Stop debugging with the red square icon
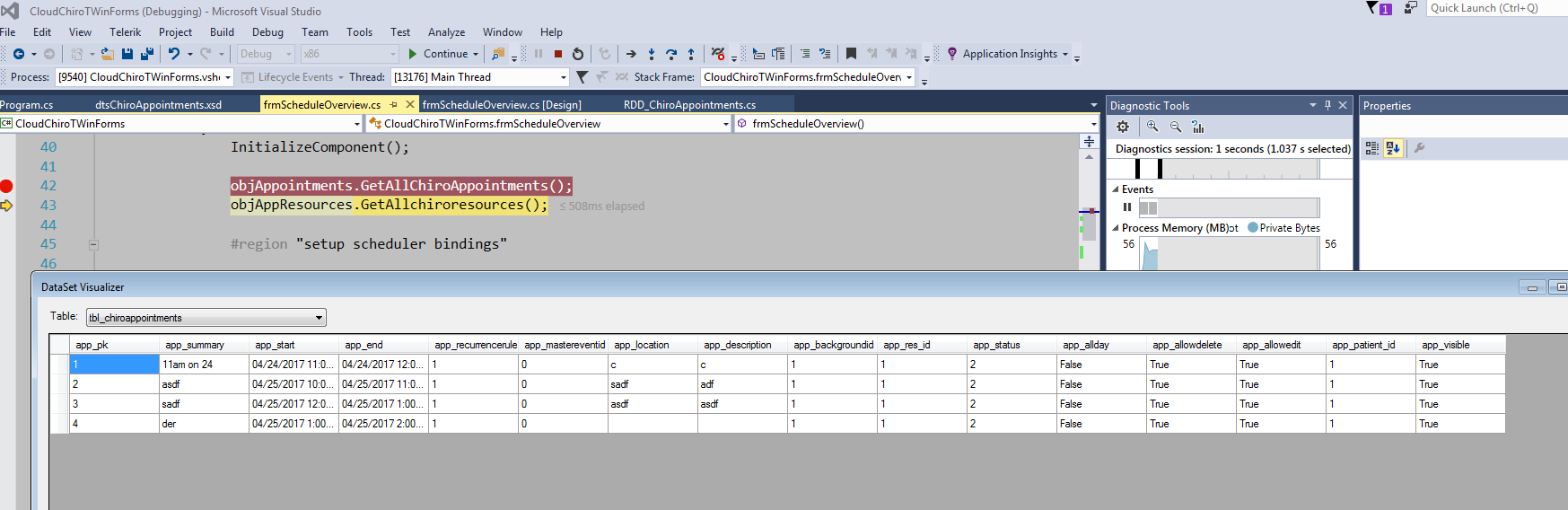 tap(558, 54)
